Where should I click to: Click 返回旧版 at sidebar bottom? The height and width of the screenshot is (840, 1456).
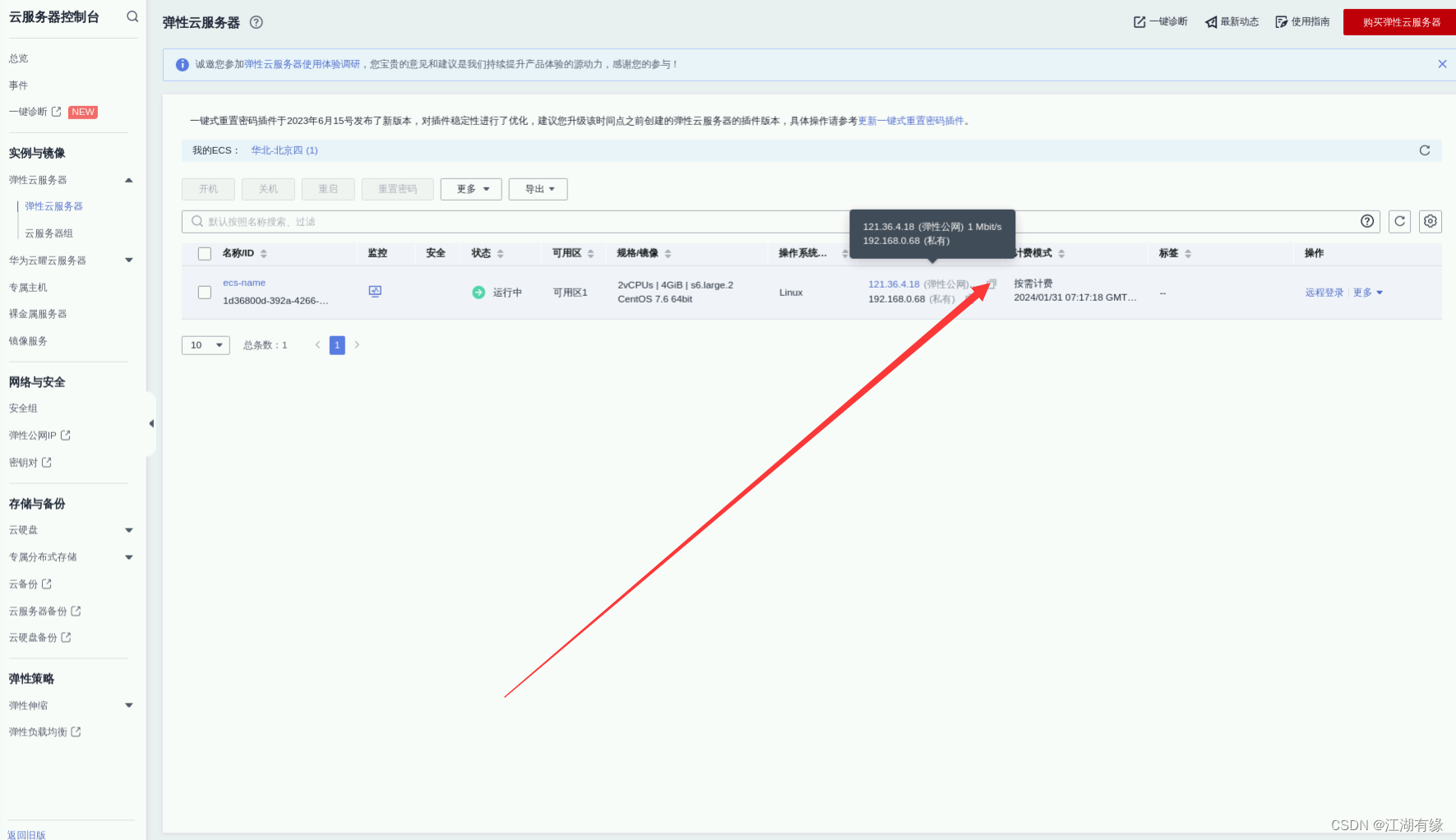[x=26, y=834]
